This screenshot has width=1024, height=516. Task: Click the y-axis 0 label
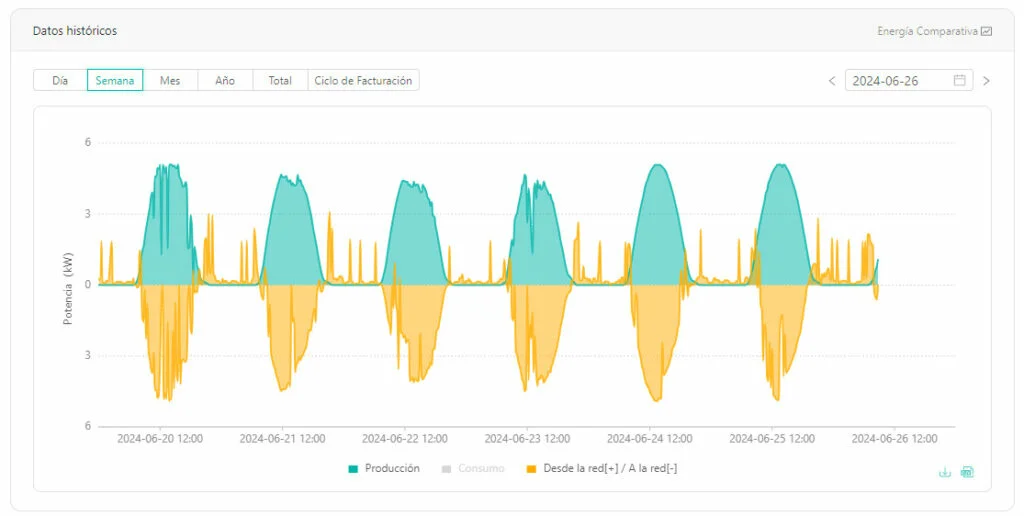click(88, 285)
